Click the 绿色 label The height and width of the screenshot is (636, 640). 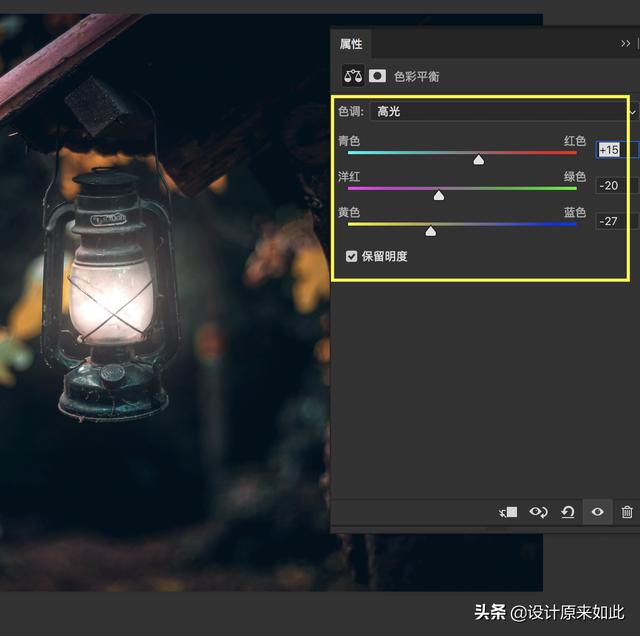(575, 176)
